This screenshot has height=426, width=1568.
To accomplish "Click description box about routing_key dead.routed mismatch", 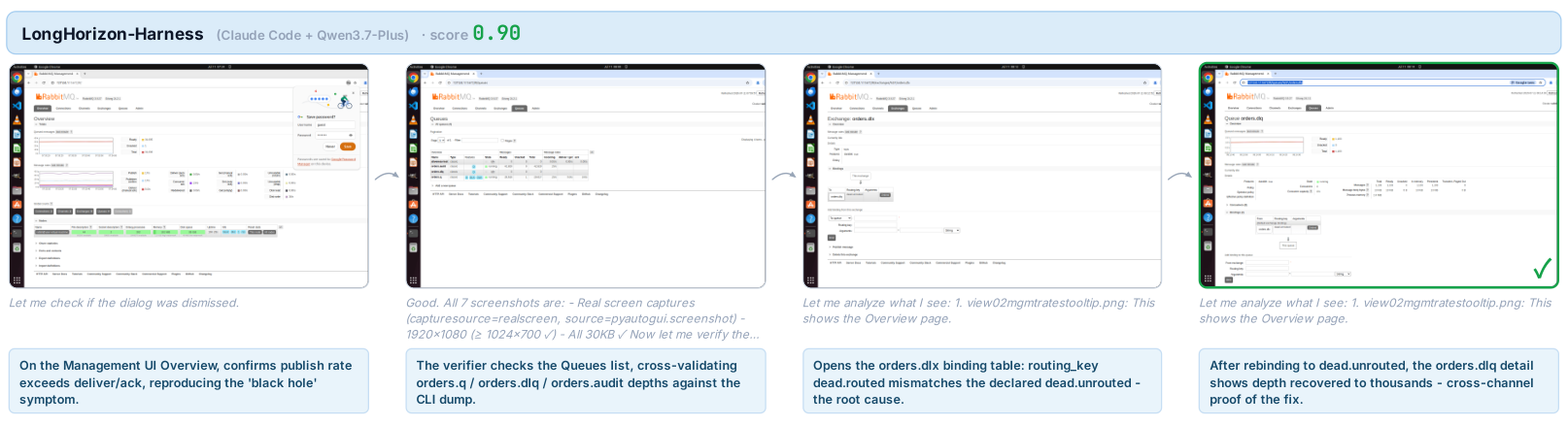I will tap(982, 381).
